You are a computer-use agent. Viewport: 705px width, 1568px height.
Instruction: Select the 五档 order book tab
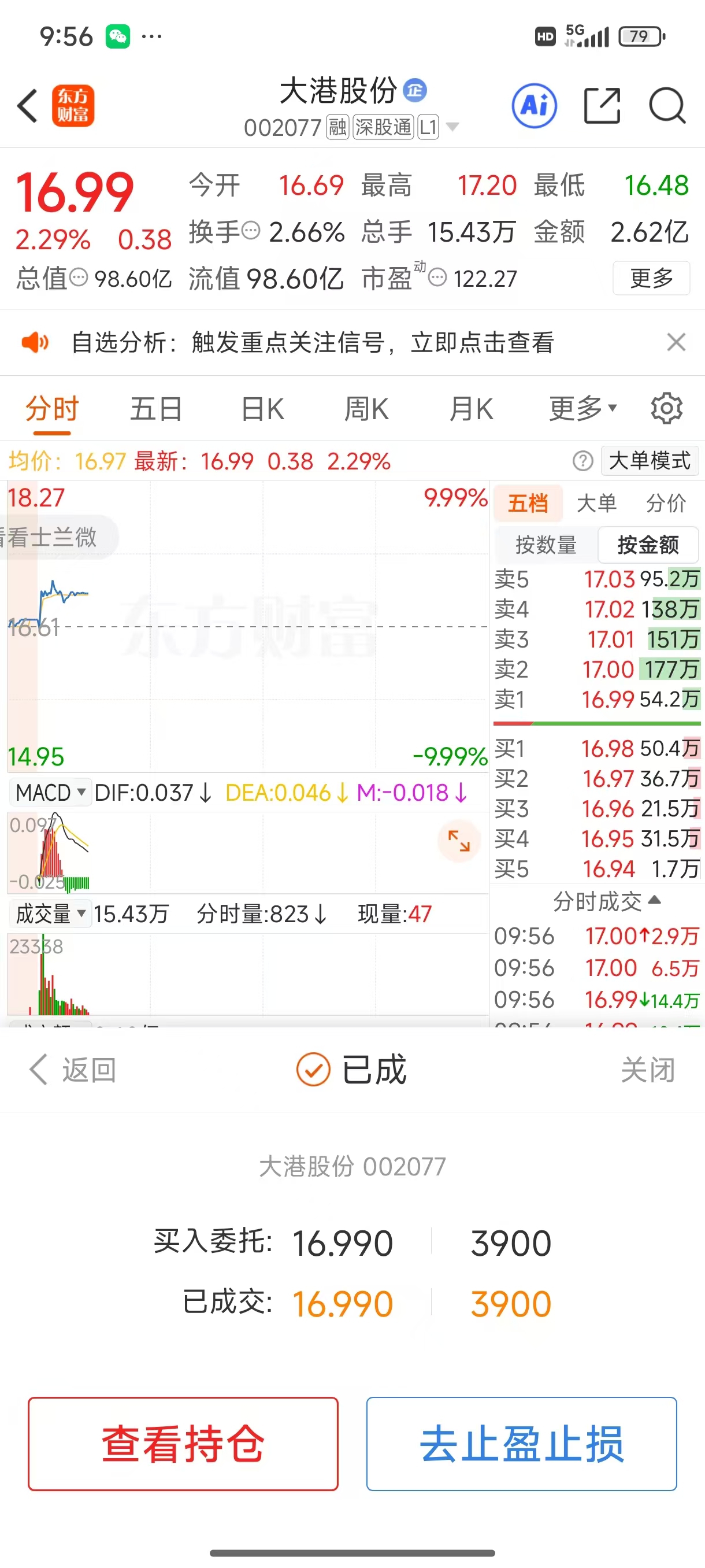(528, 503)
